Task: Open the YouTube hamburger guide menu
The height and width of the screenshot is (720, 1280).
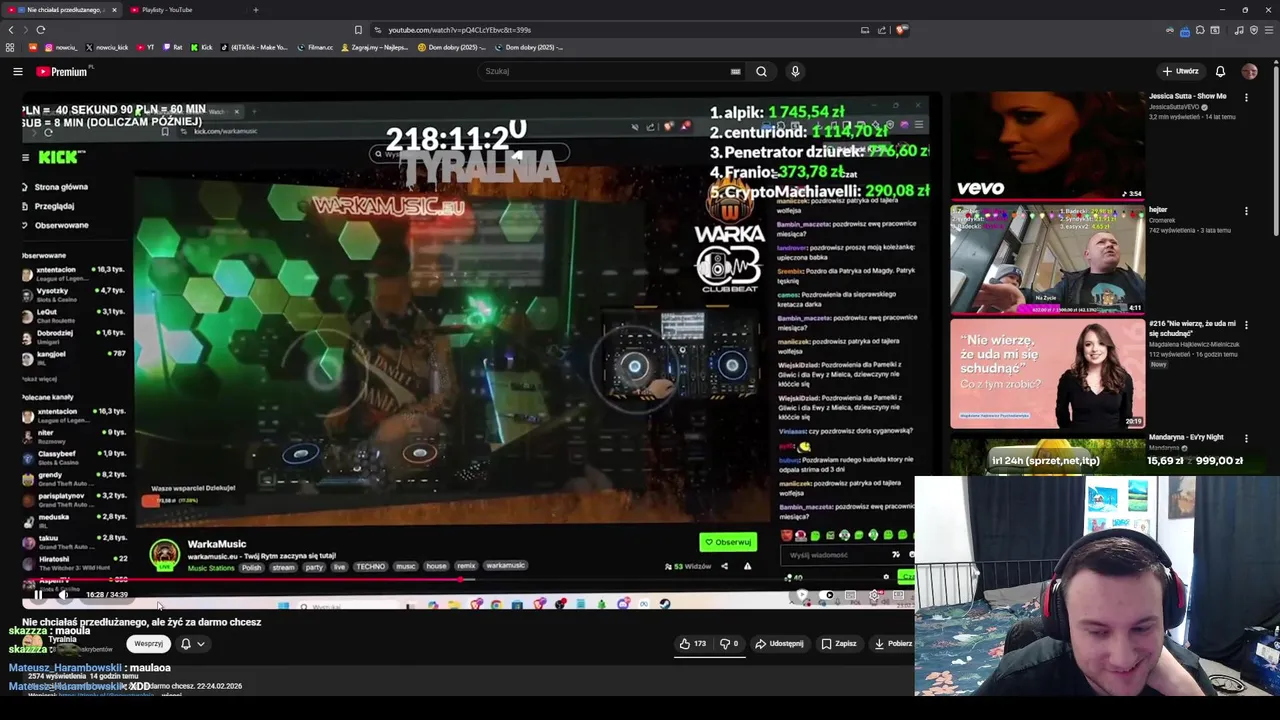Action: pos(18,71)
